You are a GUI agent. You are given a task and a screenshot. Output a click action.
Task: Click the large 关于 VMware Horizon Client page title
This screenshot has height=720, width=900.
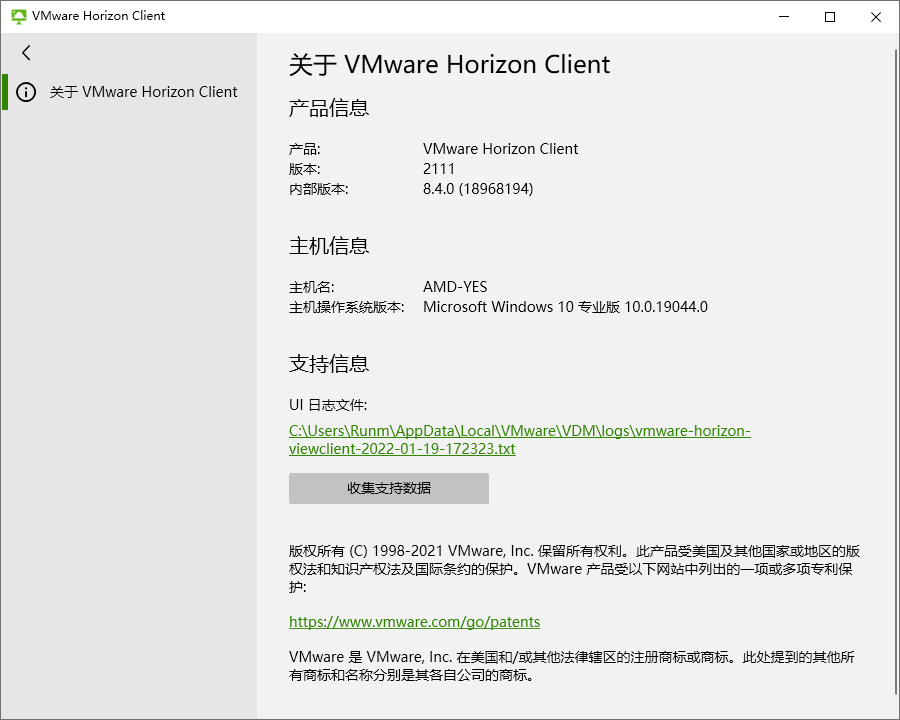coord(449,64)
